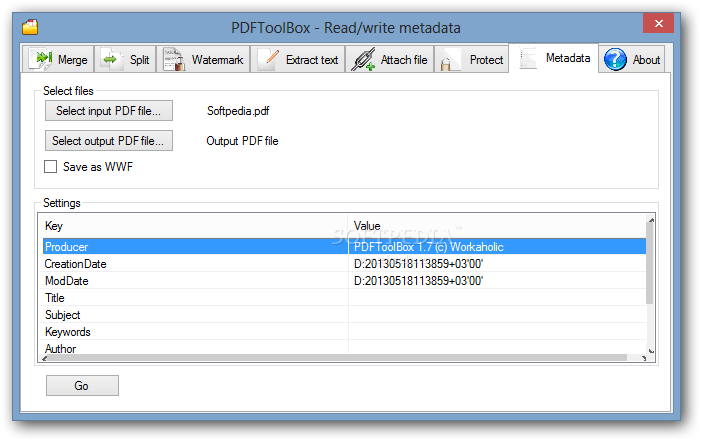Image resolution: width=701 pixels, height=441 pixels.
Task: Click the Merge tab icon
Action: click(x=41, y=59)
